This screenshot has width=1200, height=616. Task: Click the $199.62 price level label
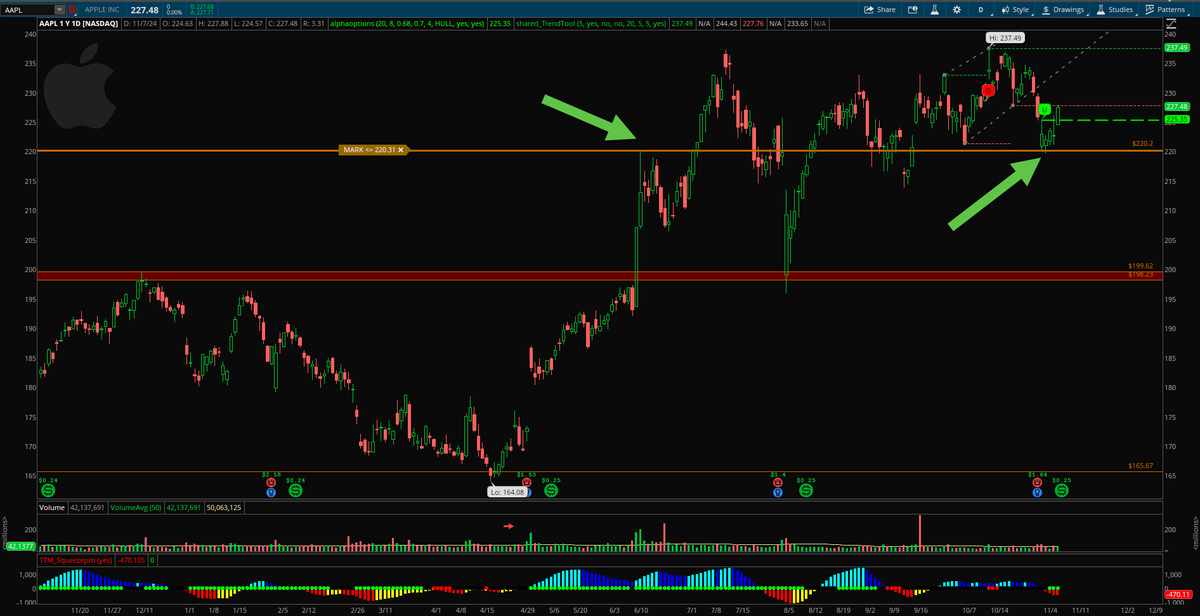(x=1140, y=266)
